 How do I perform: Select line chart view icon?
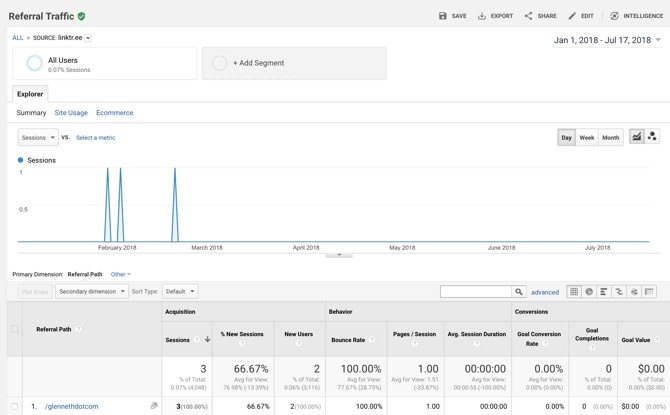pos(636,137)
